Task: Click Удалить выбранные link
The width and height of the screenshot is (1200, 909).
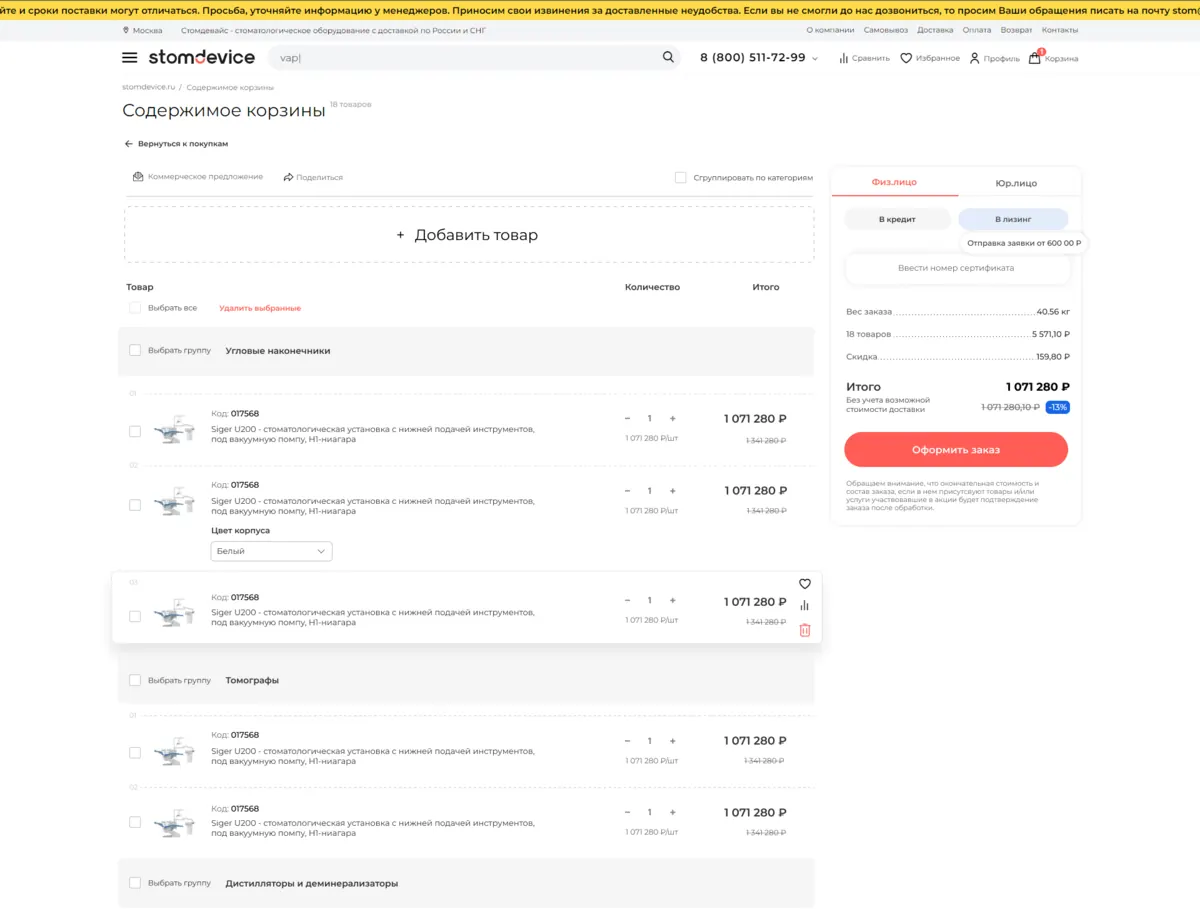Action: click(x=260, y=308)
